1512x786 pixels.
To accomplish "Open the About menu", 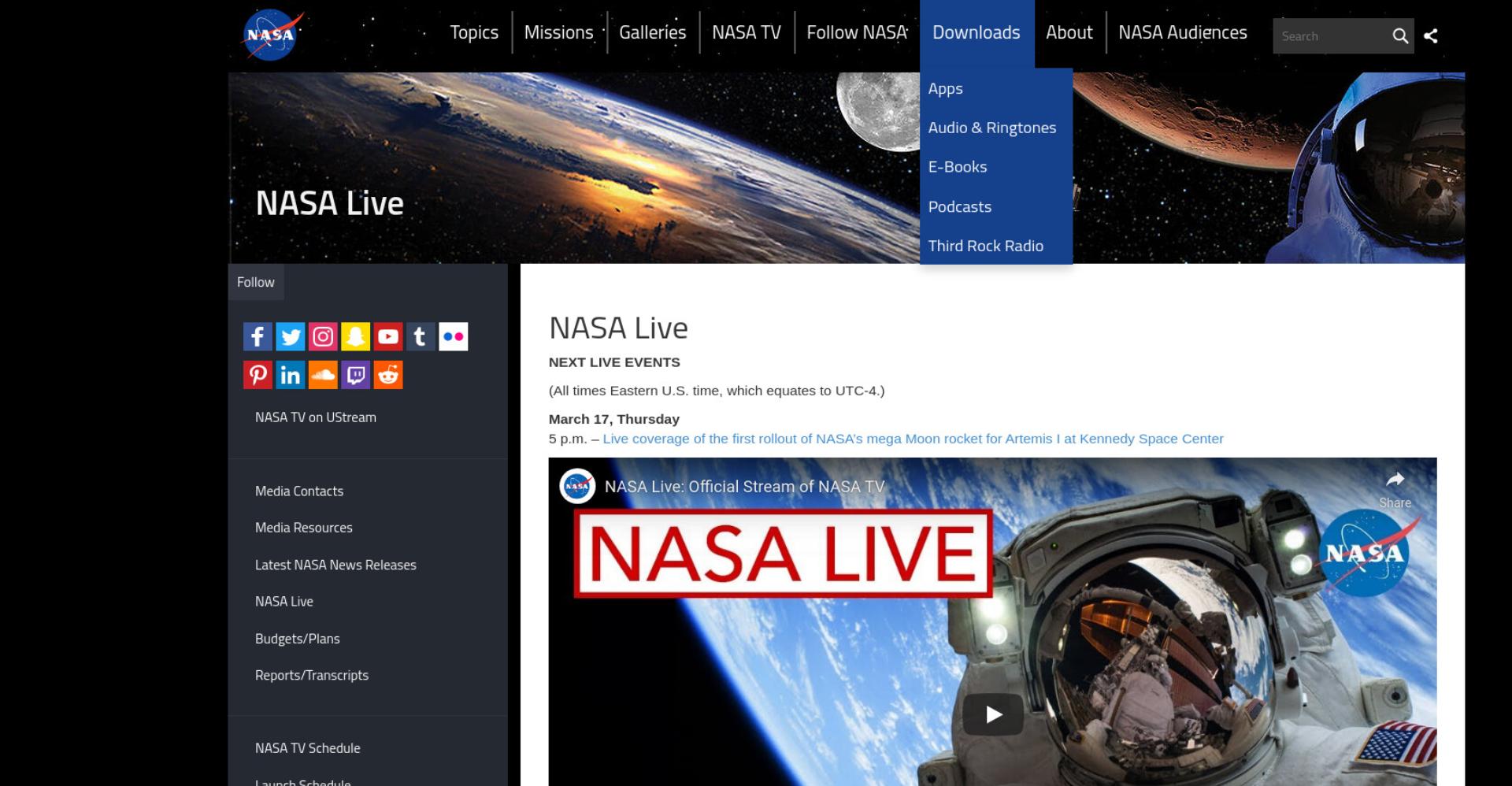I will tap(1069, 32).
